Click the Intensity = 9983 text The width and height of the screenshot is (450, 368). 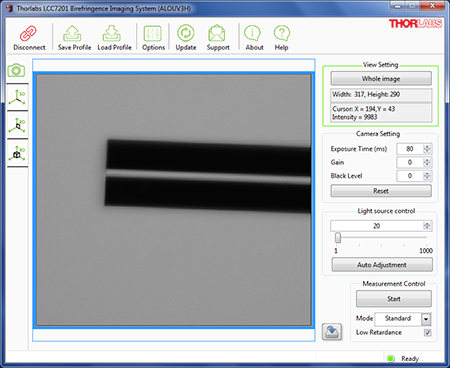click(355, 117)
